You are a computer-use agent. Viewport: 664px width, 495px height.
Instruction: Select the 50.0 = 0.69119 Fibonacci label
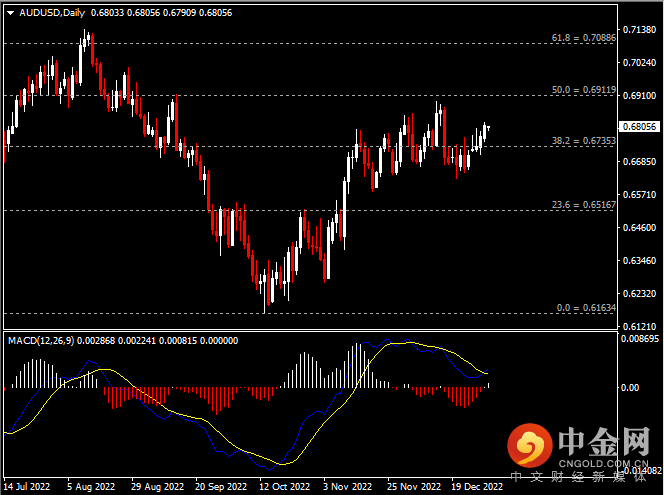tap(583, 90)
